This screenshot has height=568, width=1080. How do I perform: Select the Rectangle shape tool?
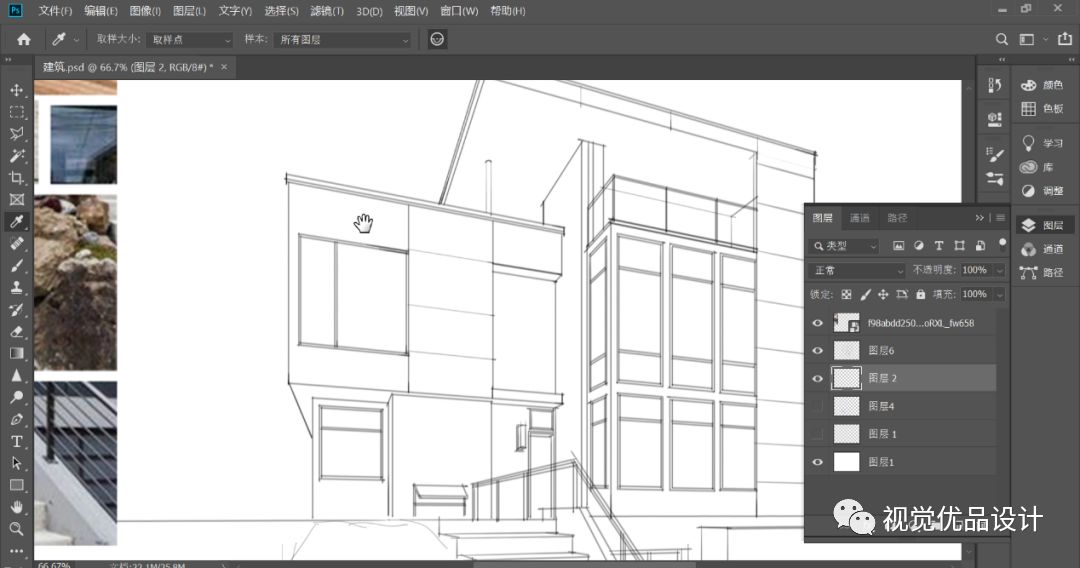(x=17, y=485)
